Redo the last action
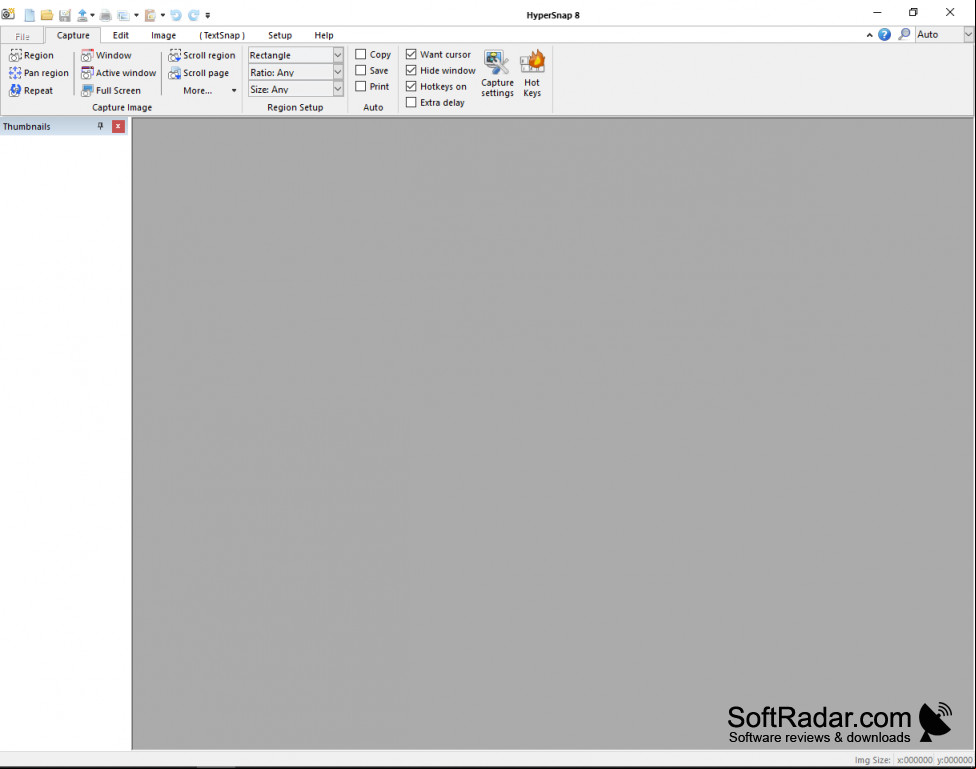976x769 pixels. point(194,15)
